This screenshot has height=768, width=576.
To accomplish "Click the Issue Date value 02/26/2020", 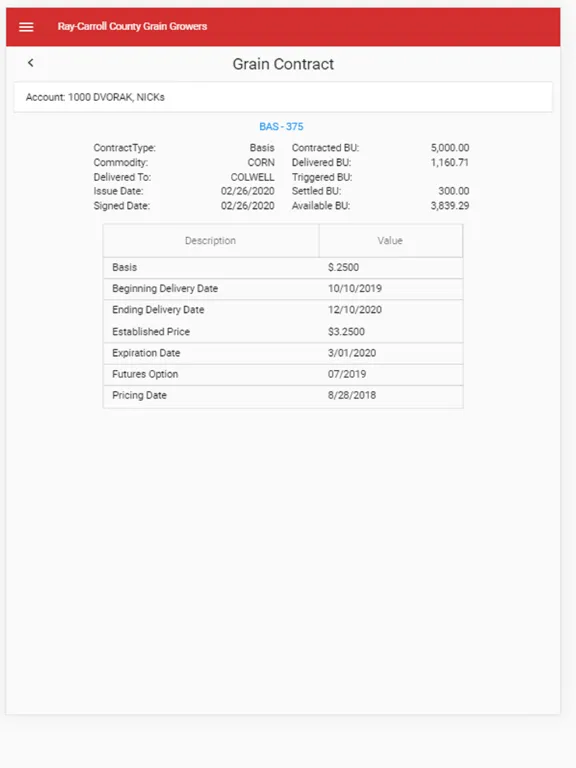I will (x=248, y=191).
